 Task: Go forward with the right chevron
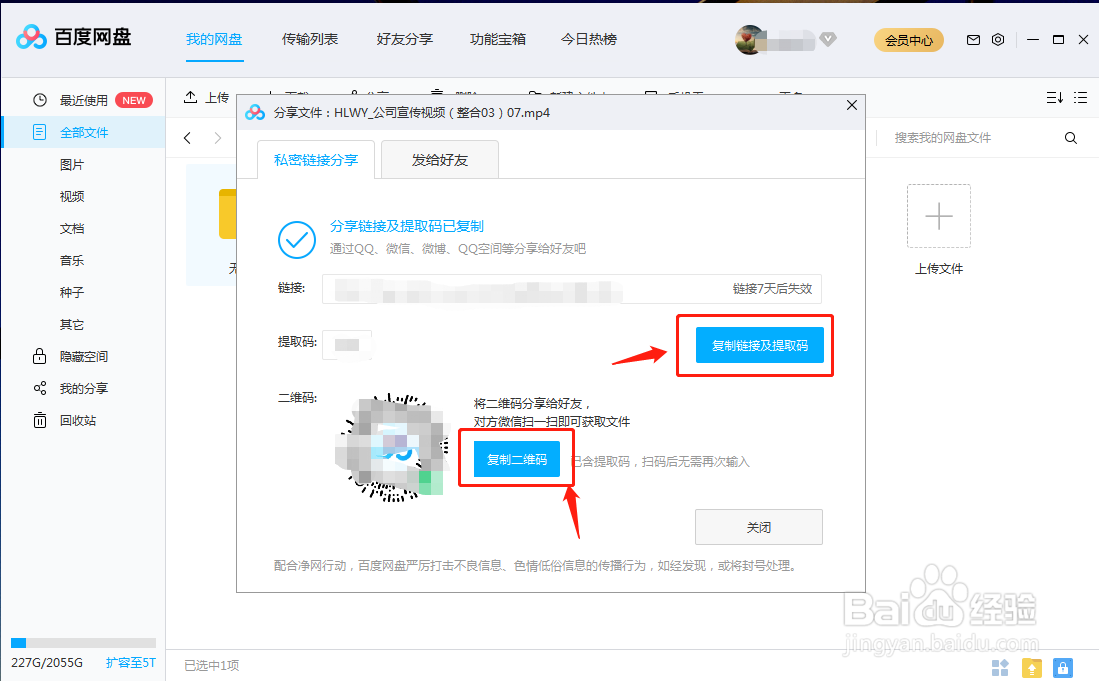point(218,138)
